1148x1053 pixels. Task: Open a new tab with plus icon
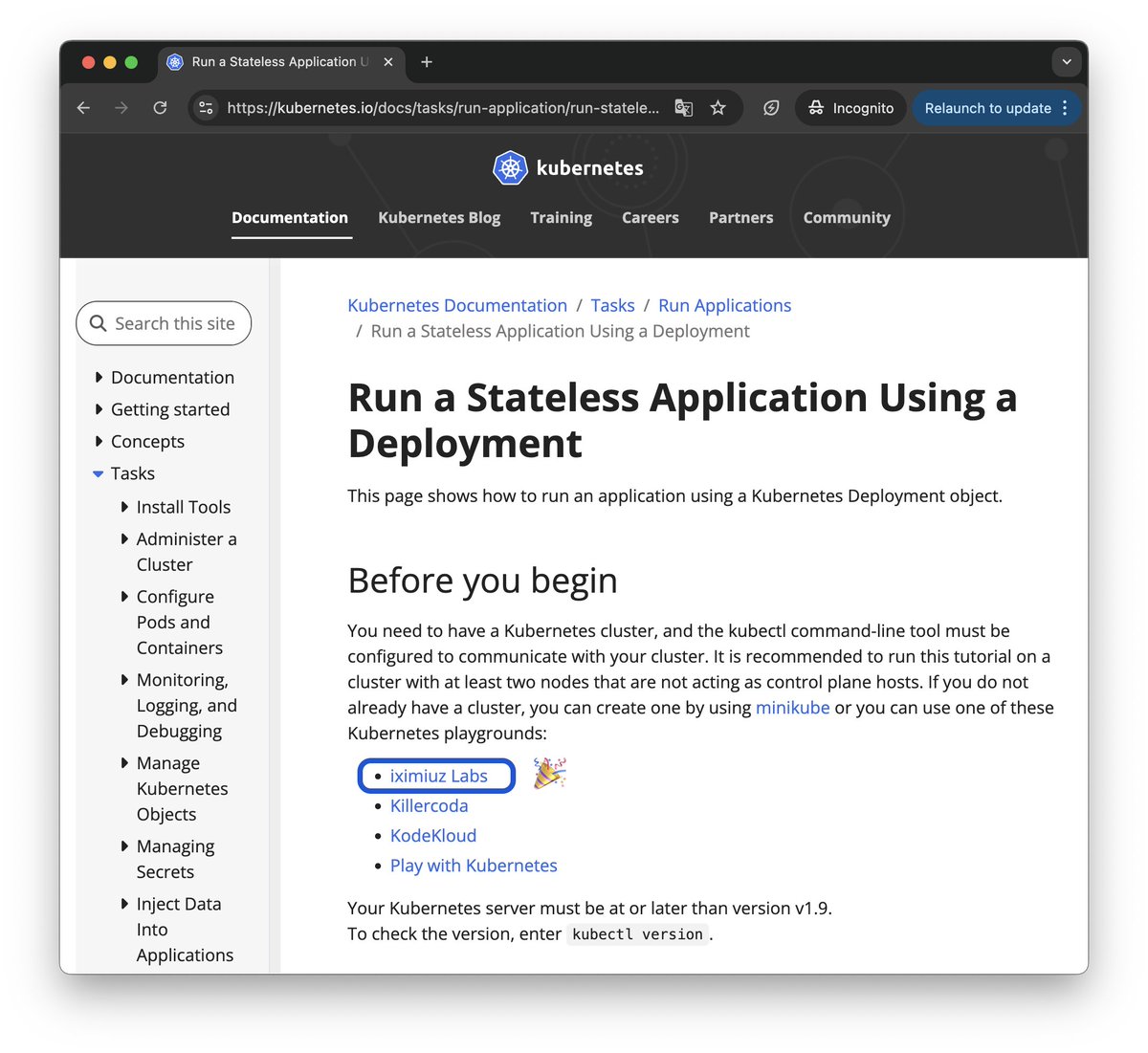point(427,62)
